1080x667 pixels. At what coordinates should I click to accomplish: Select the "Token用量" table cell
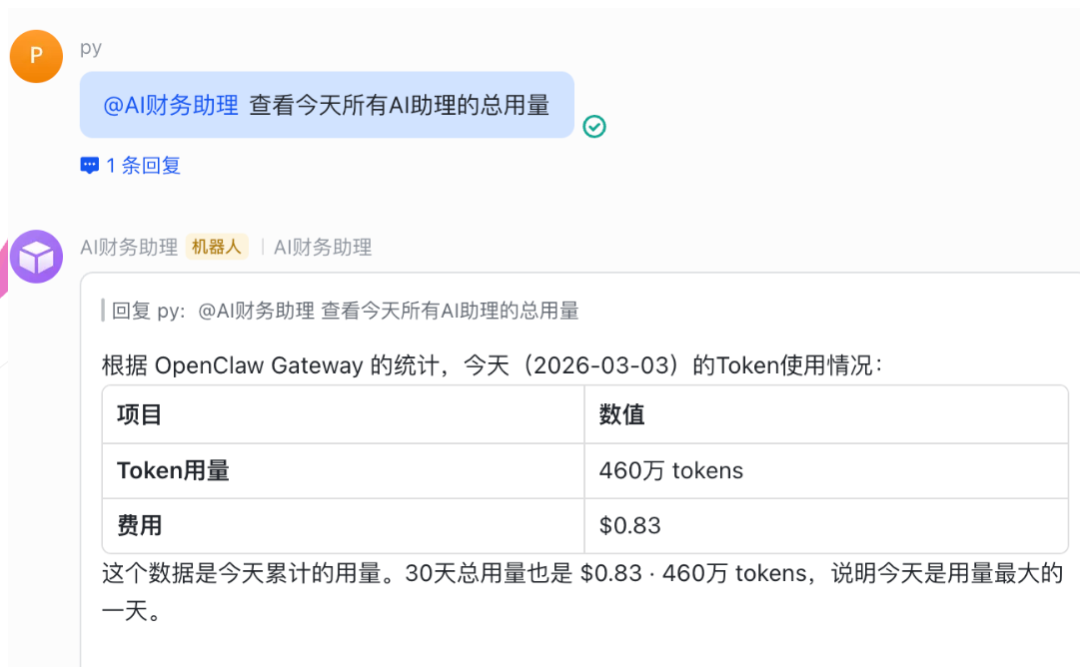tap(343, 471)
